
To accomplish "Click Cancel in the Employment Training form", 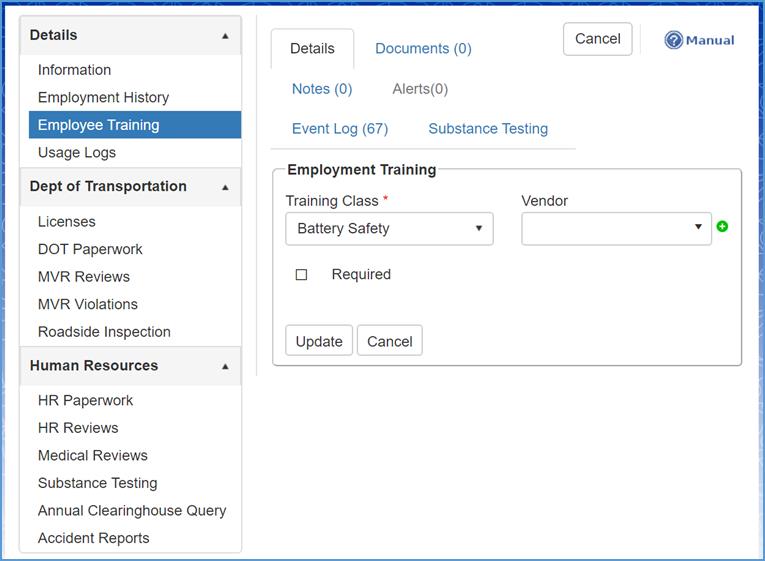I will tap(389, 341).
